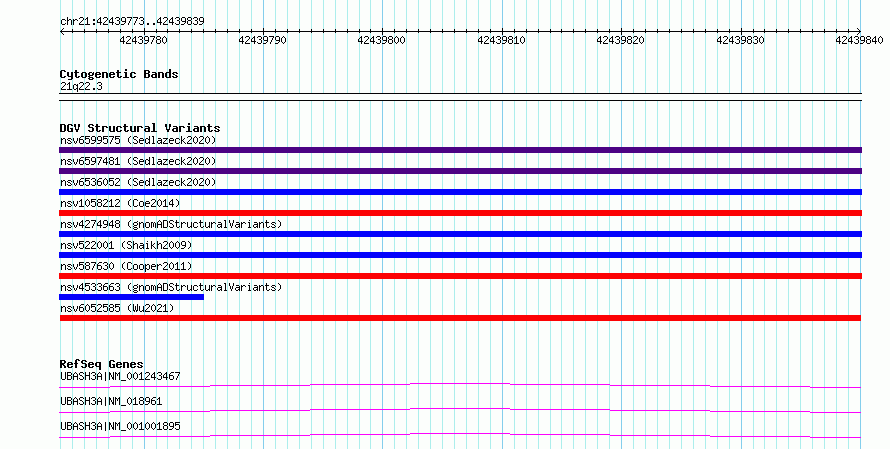Open transcript UBASH3A|NM_001243467 label
Image resolution: width=890 pixels, height=449 pixels.
coord(120,376)
